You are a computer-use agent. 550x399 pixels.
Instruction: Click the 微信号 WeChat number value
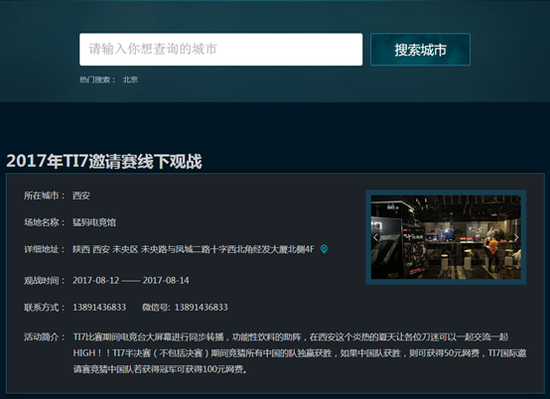201,307
